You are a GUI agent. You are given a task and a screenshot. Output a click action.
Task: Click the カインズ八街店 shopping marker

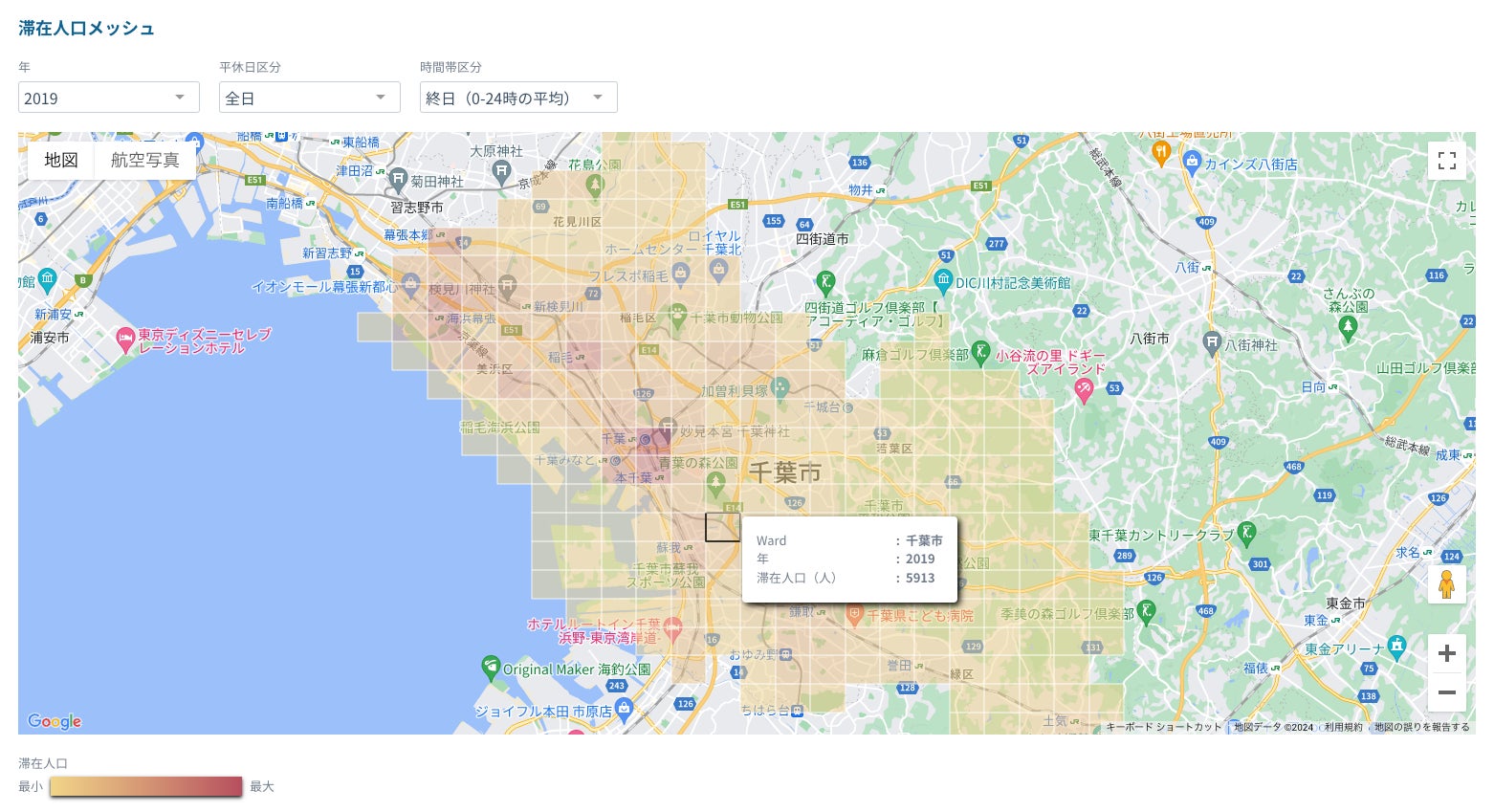point(1192,161)
